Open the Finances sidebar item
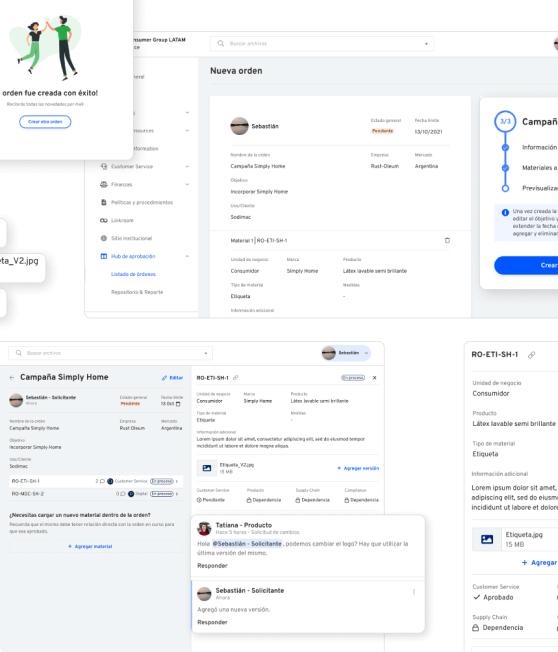 121,184
